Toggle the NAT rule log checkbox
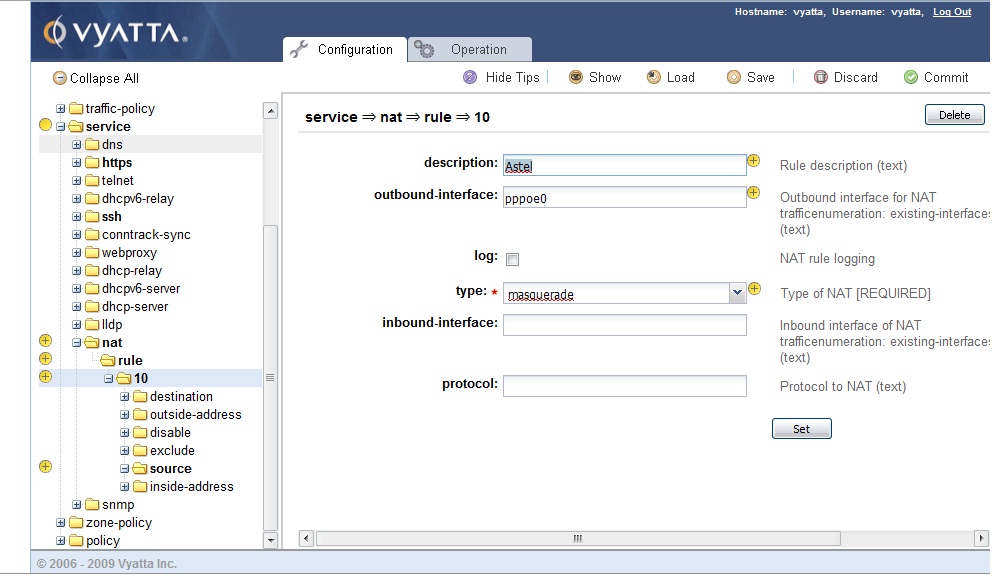 click(x=512, y=260)
